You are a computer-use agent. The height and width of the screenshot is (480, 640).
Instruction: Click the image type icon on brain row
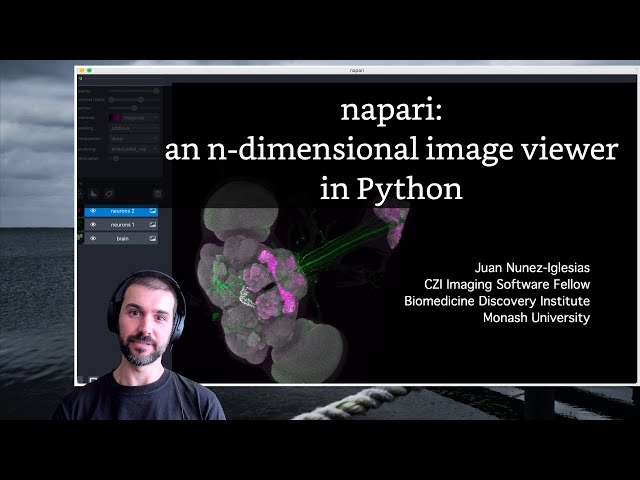click(153, 238)
